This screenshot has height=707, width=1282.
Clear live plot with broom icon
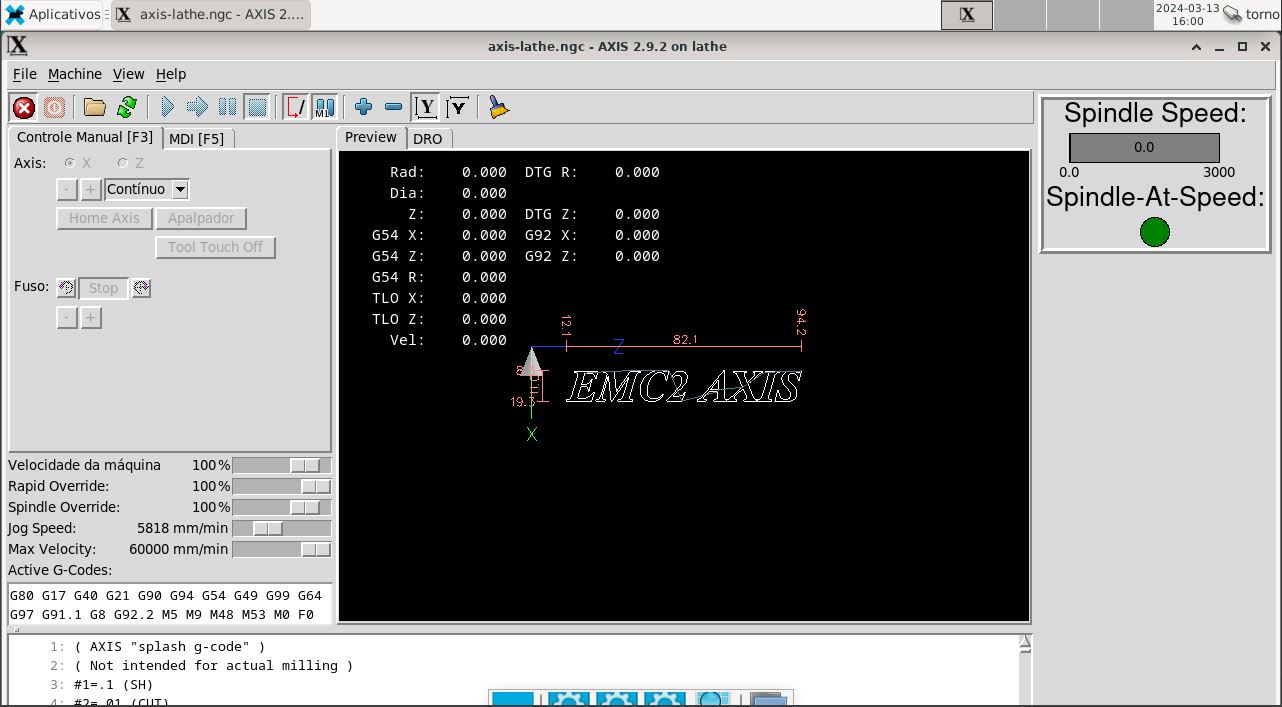(498, 107)
